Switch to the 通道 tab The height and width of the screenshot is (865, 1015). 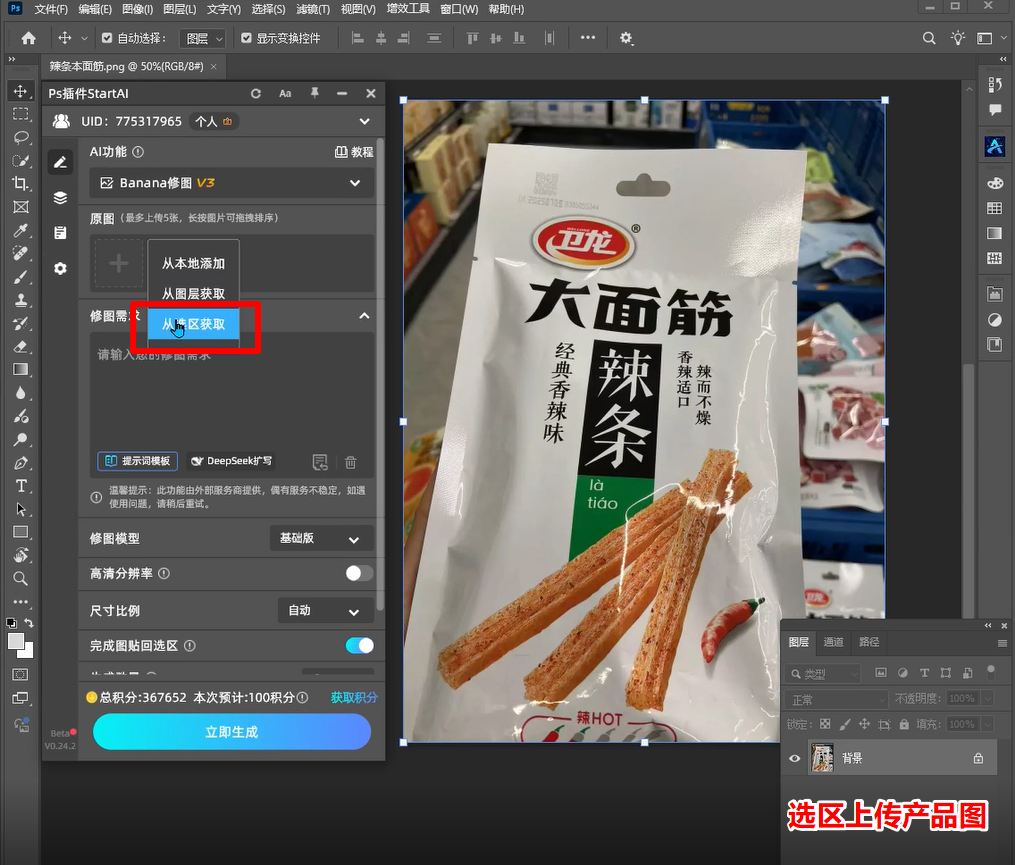(x=833, y=642)
